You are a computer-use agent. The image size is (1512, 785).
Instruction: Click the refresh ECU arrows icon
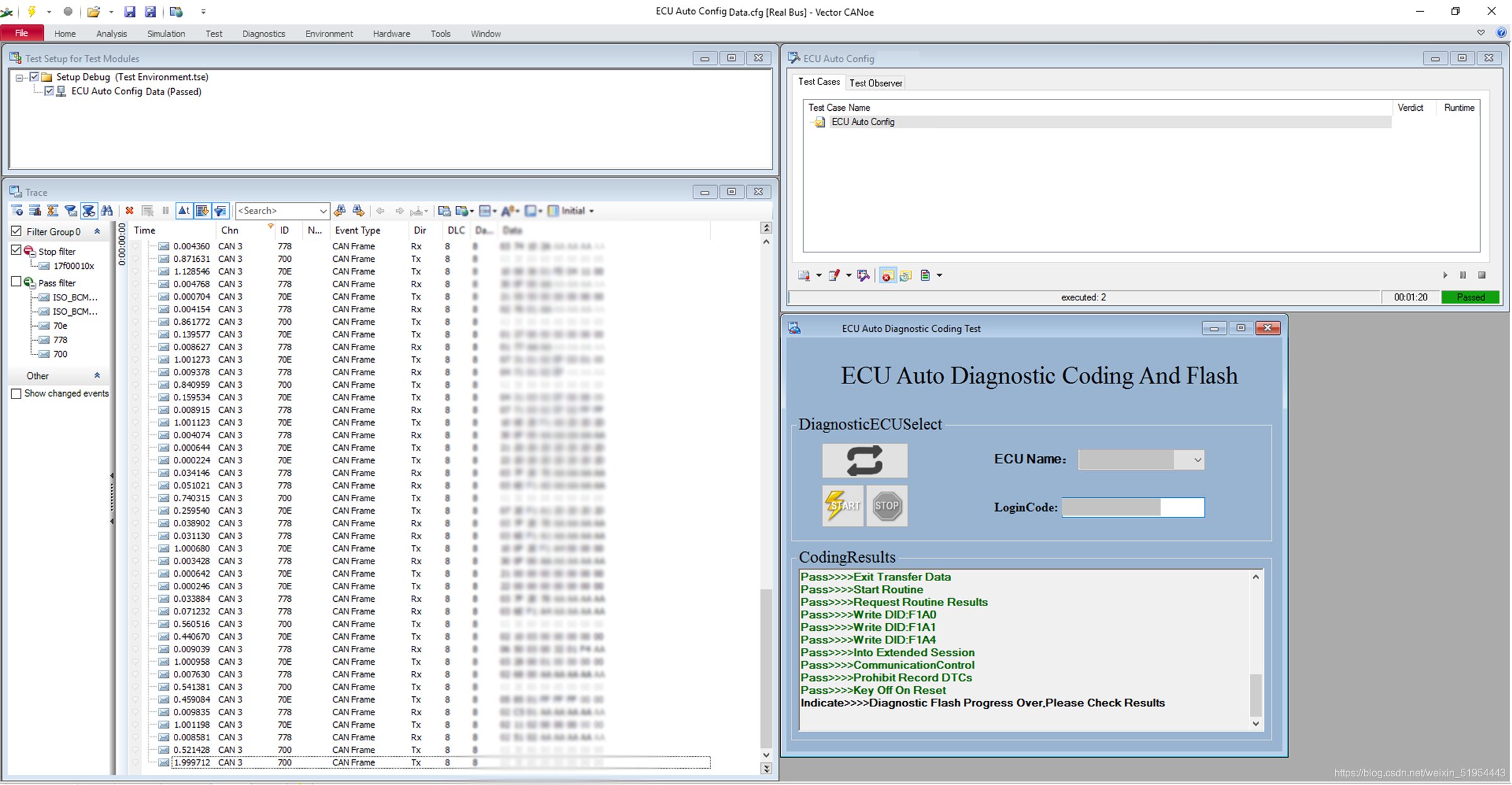865,460
